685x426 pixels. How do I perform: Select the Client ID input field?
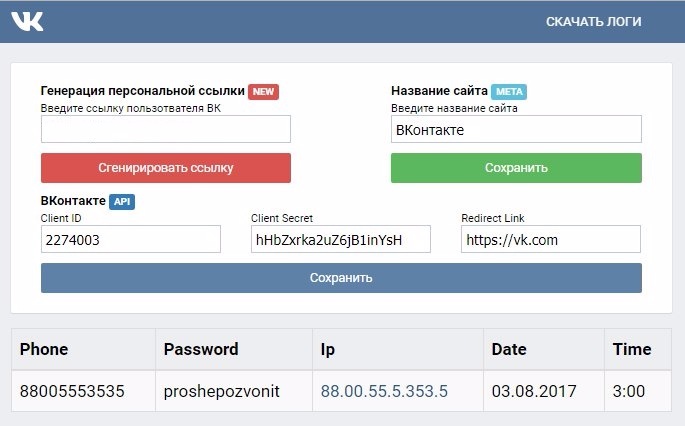click(131, 239)
